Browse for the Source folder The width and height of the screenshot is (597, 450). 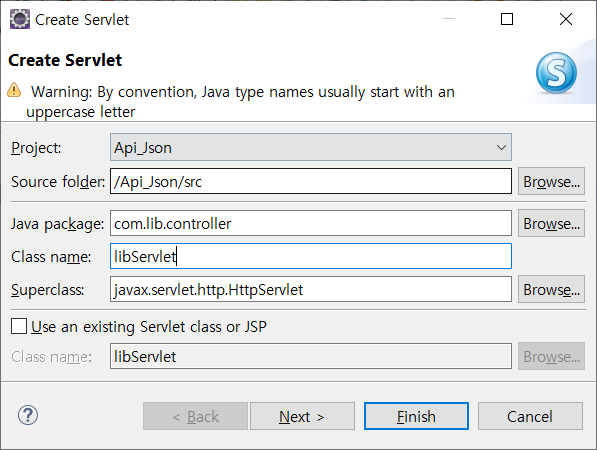[x=551, y=181]
